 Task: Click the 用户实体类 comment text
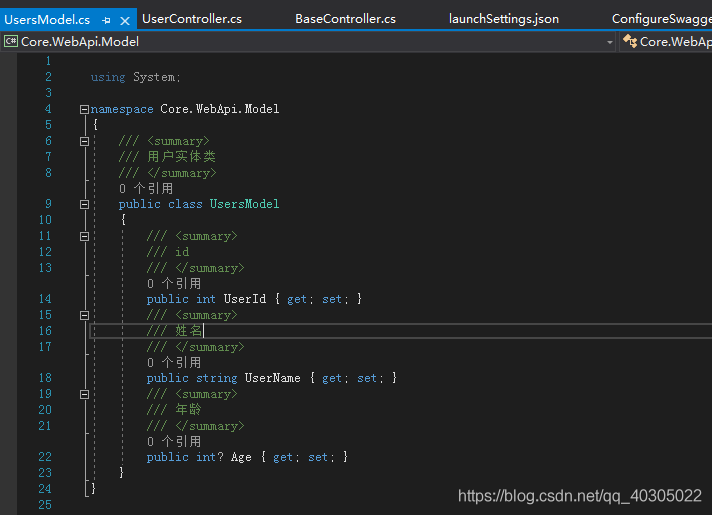[181, 157]
